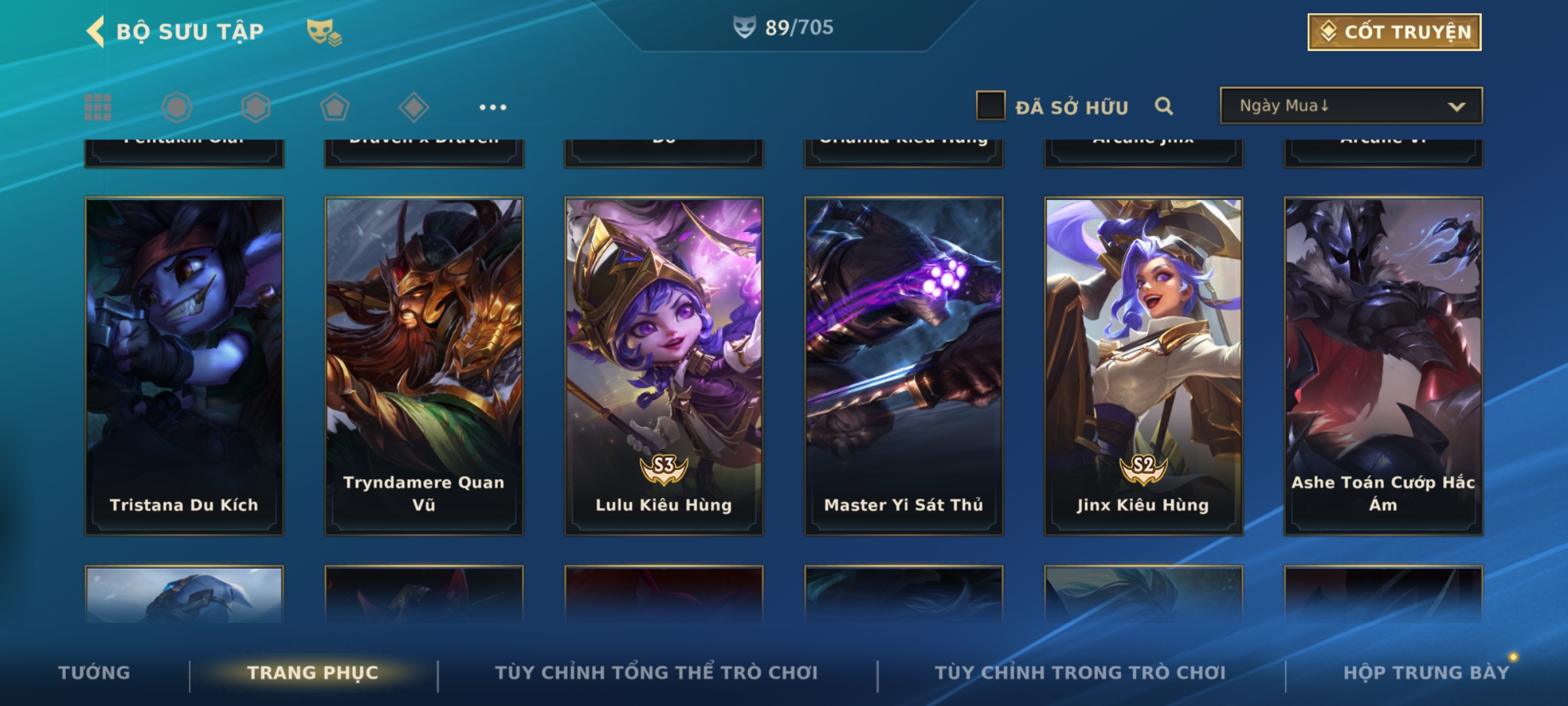This screenshot has height=706, width=1568.
Task: Select the first rarity gem filter icon
Action: click(x=177, y=107)
